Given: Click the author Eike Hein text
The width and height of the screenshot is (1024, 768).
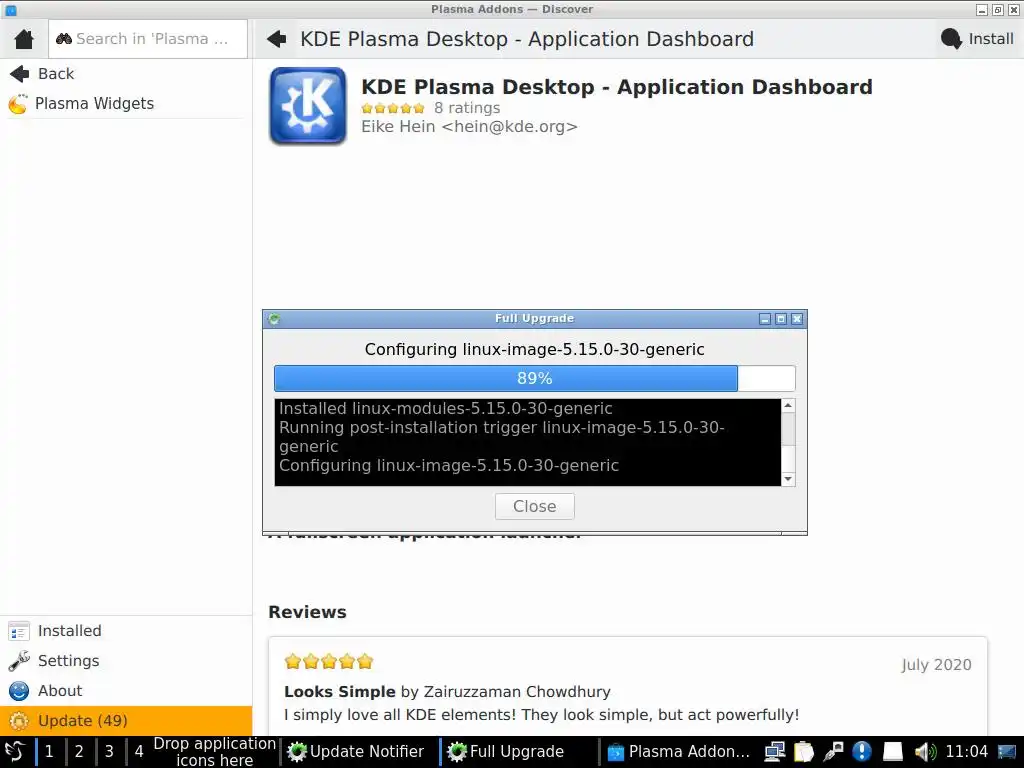Looking at the screenshot, I should tap(469, 127).
